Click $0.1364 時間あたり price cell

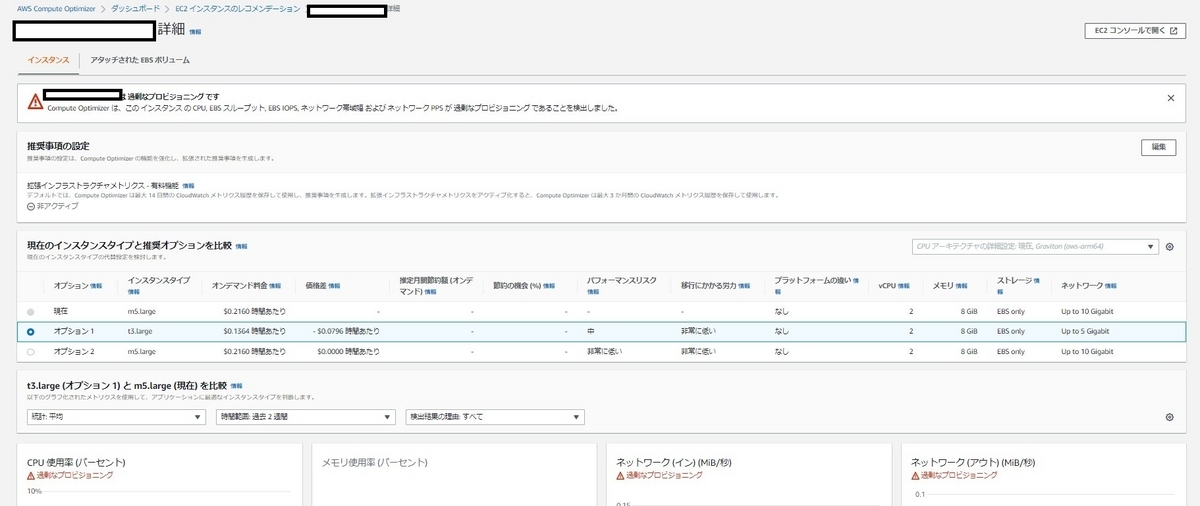click(255, 332)
